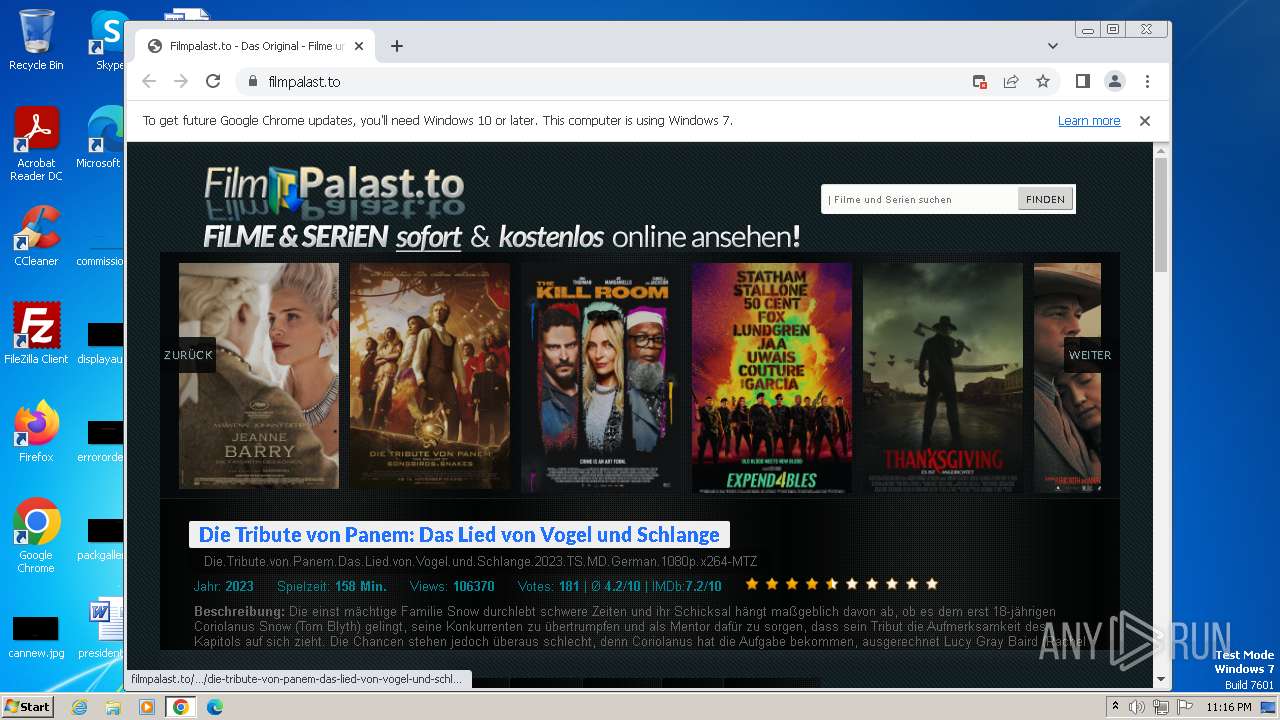This screenshot has height=720, width=1280.
Task: Click the ZURÜCK carousel button
Action: pos(188,355)
